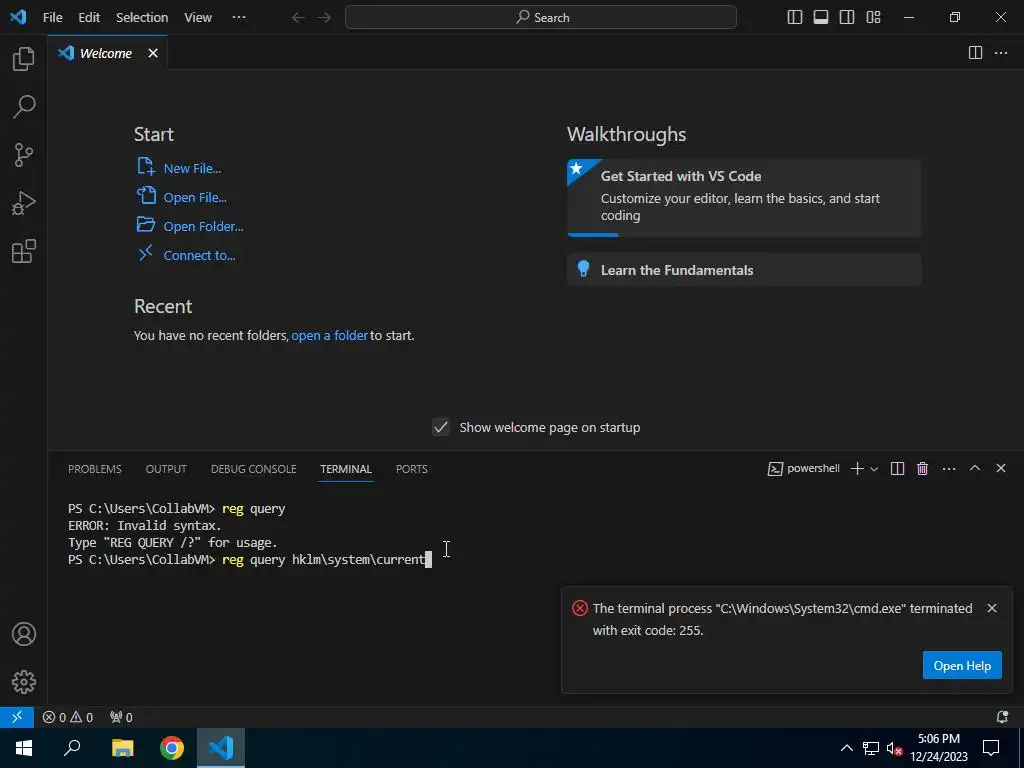The image size is (1024, 768).
Task: Click Open File... link
Action: coord(195,197)
